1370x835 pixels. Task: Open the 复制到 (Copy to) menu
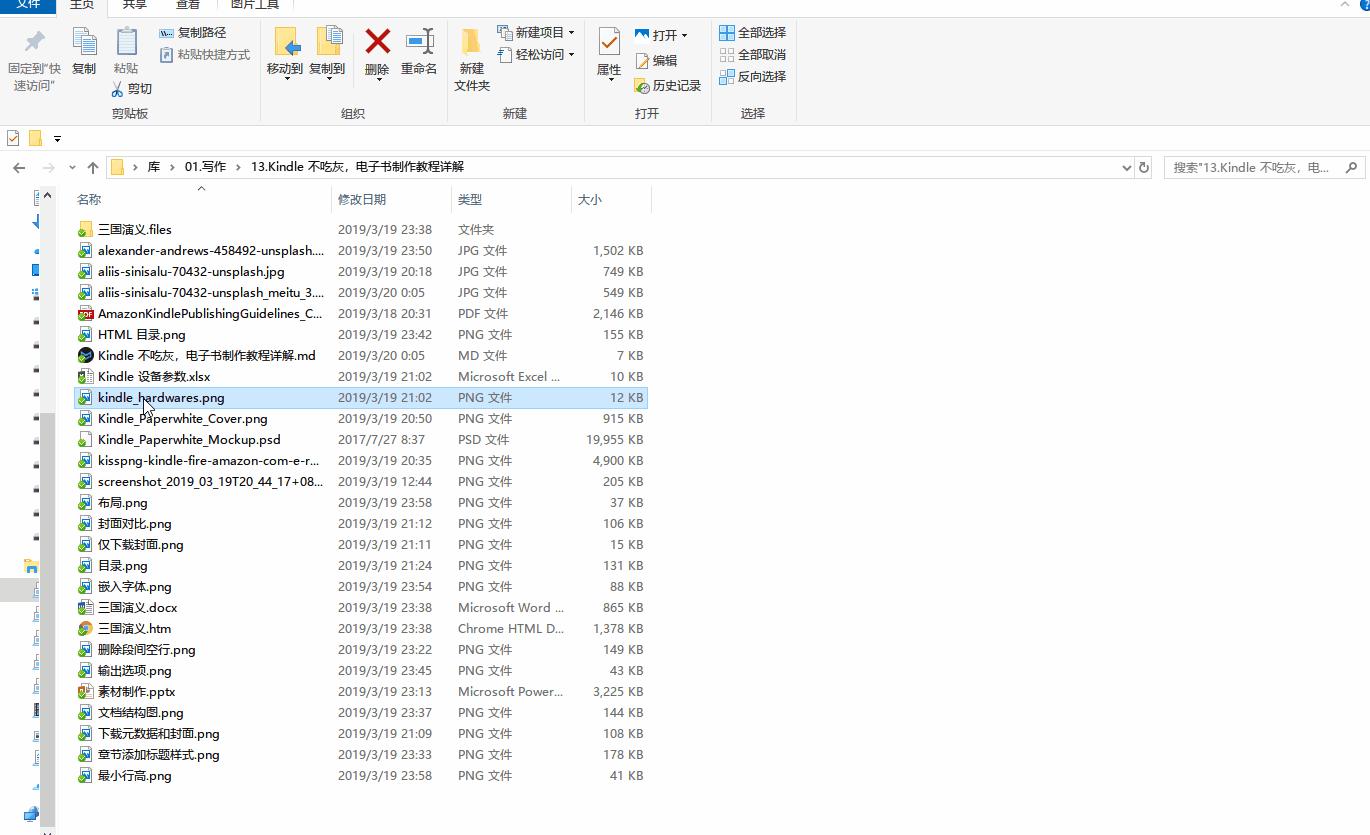[x=327, y=54]
